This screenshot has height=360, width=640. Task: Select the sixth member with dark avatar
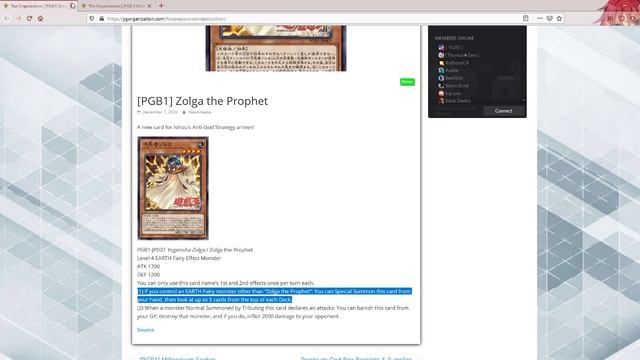click(441, 86)
